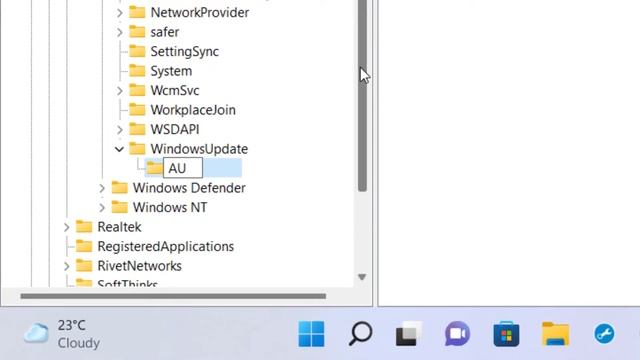Expand the WSDAPI key
640x360 pixels.
point(120,130)
